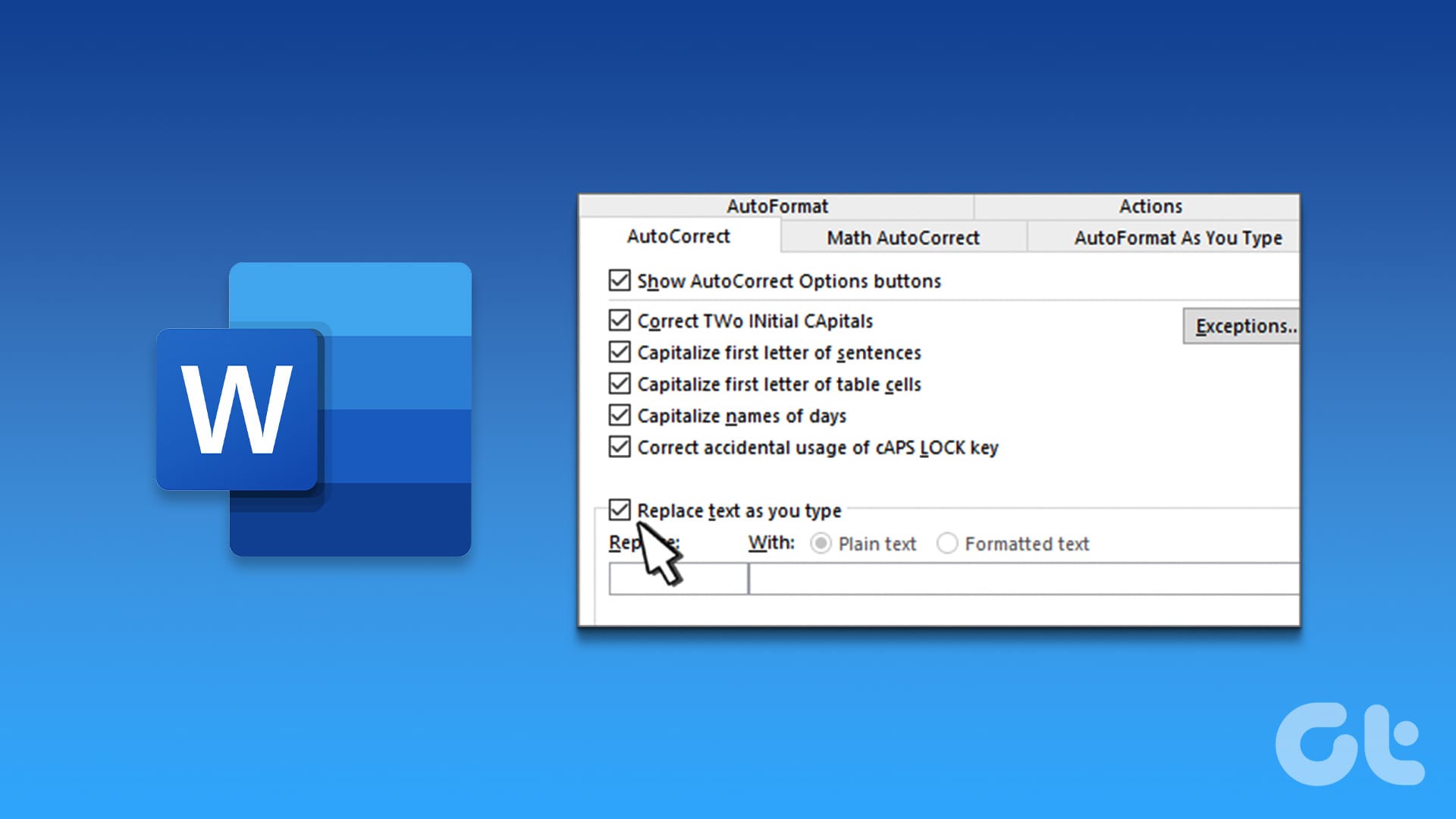Uncheck Show AutoCorrect Options buttons
Screen dimensions: 1456x819
(x=620, y=281)
